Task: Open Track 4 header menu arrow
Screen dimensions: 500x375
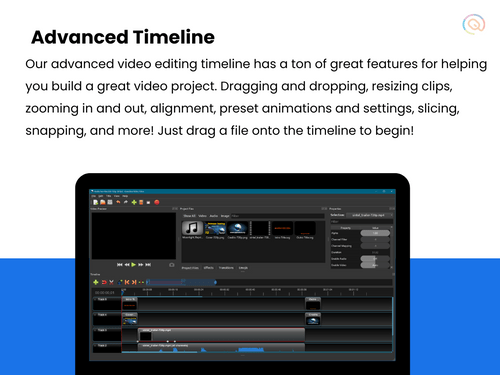Action: tap(95, 315)
